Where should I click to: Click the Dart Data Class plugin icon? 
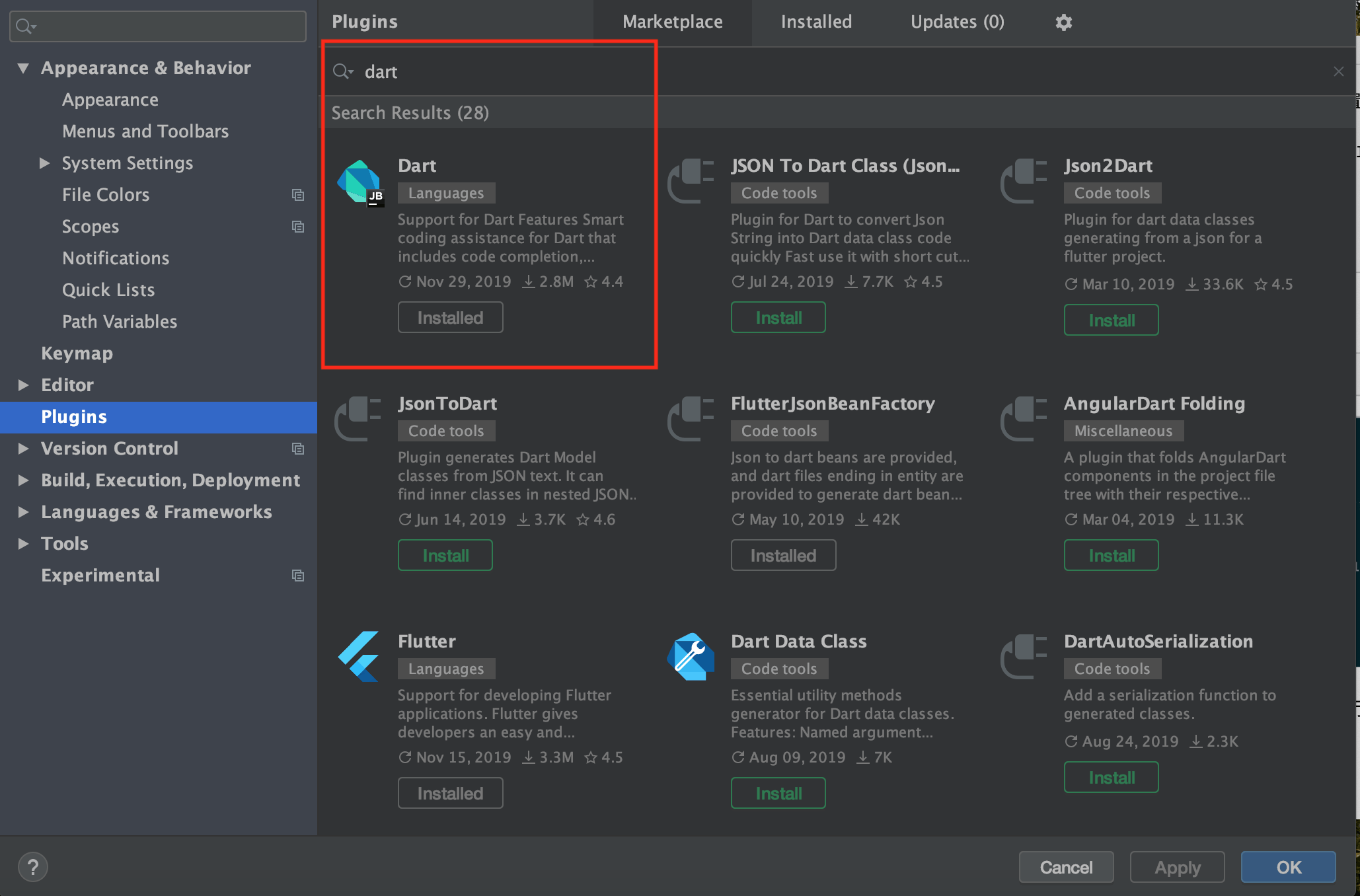(x=691, y=656)
